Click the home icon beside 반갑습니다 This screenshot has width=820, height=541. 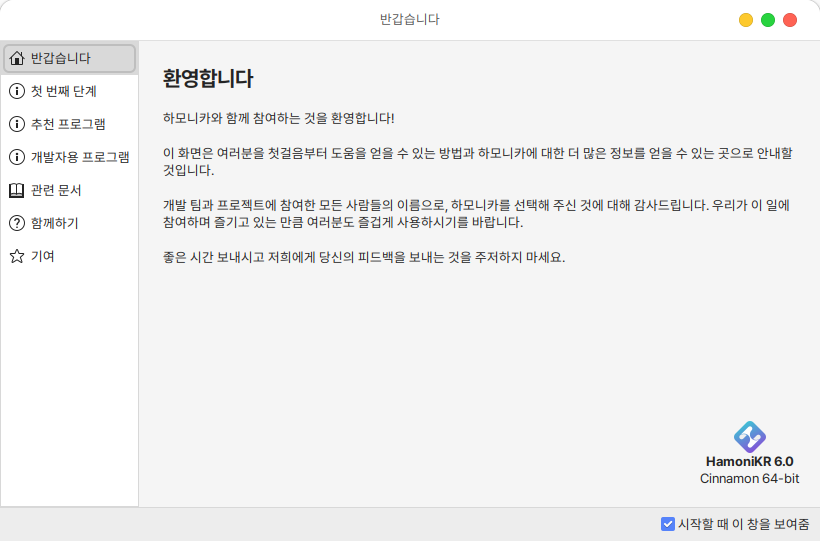click(17, 58)
